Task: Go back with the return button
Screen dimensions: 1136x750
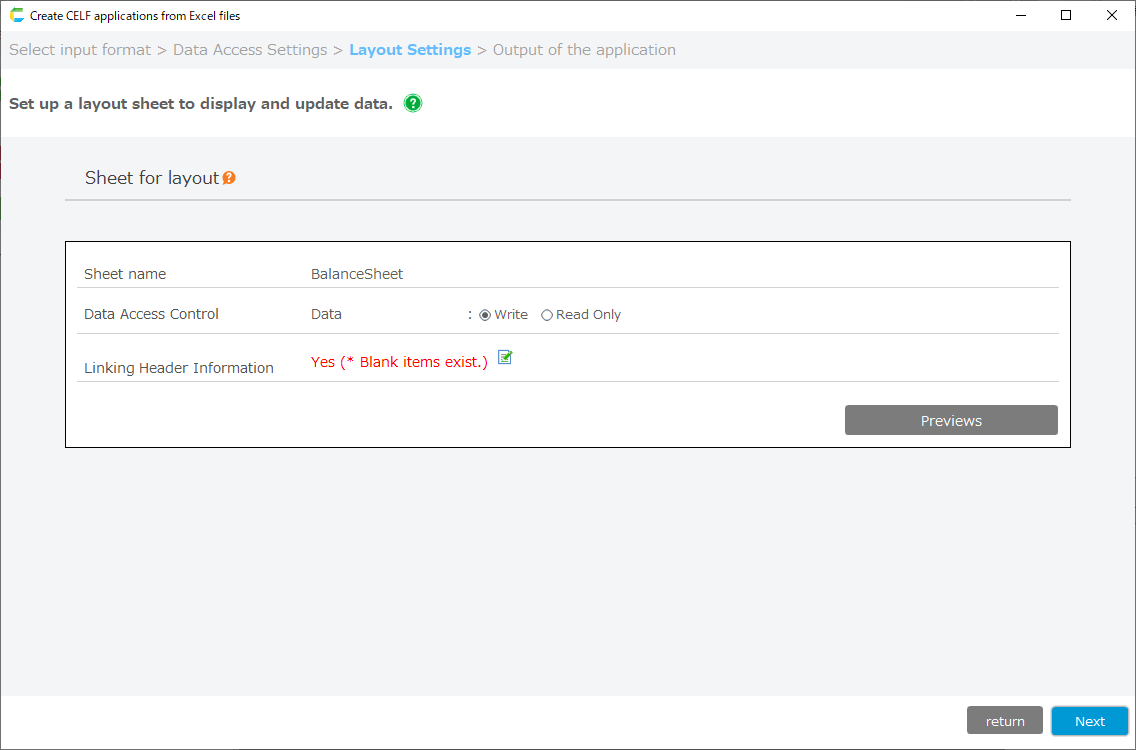Action: [1004, 721]
